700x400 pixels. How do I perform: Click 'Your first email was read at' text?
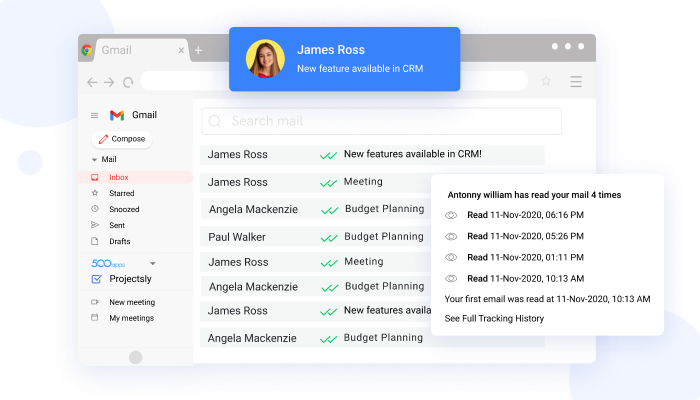547,299
